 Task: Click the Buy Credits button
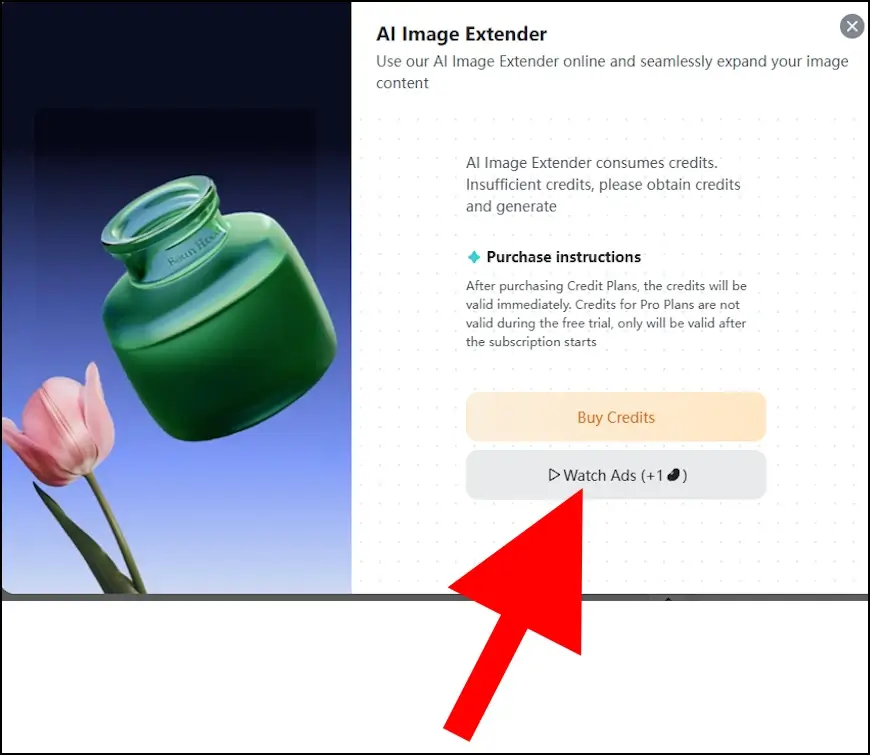click(x=616, y=417)
